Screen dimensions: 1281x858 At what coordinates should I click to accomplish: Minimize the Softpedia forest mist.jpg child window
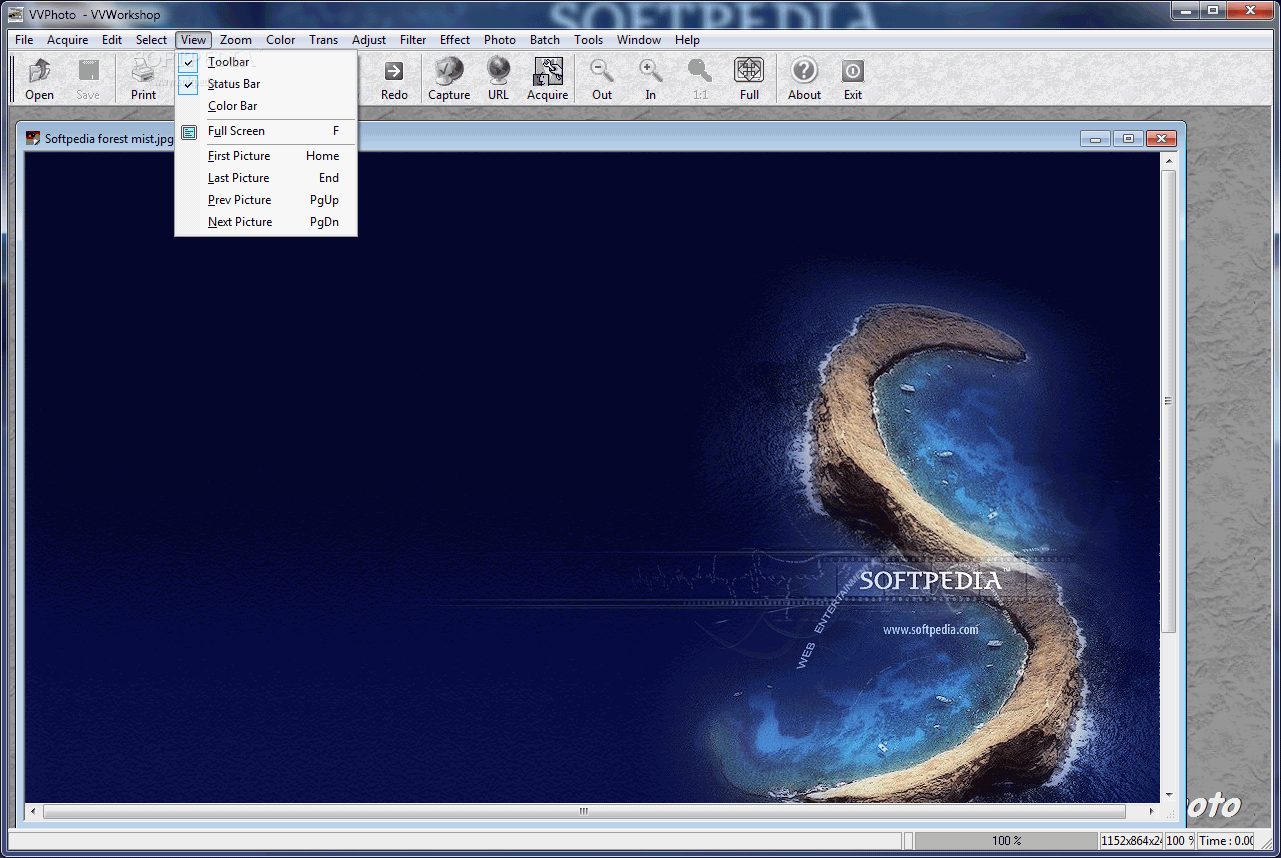point(1096,139)
